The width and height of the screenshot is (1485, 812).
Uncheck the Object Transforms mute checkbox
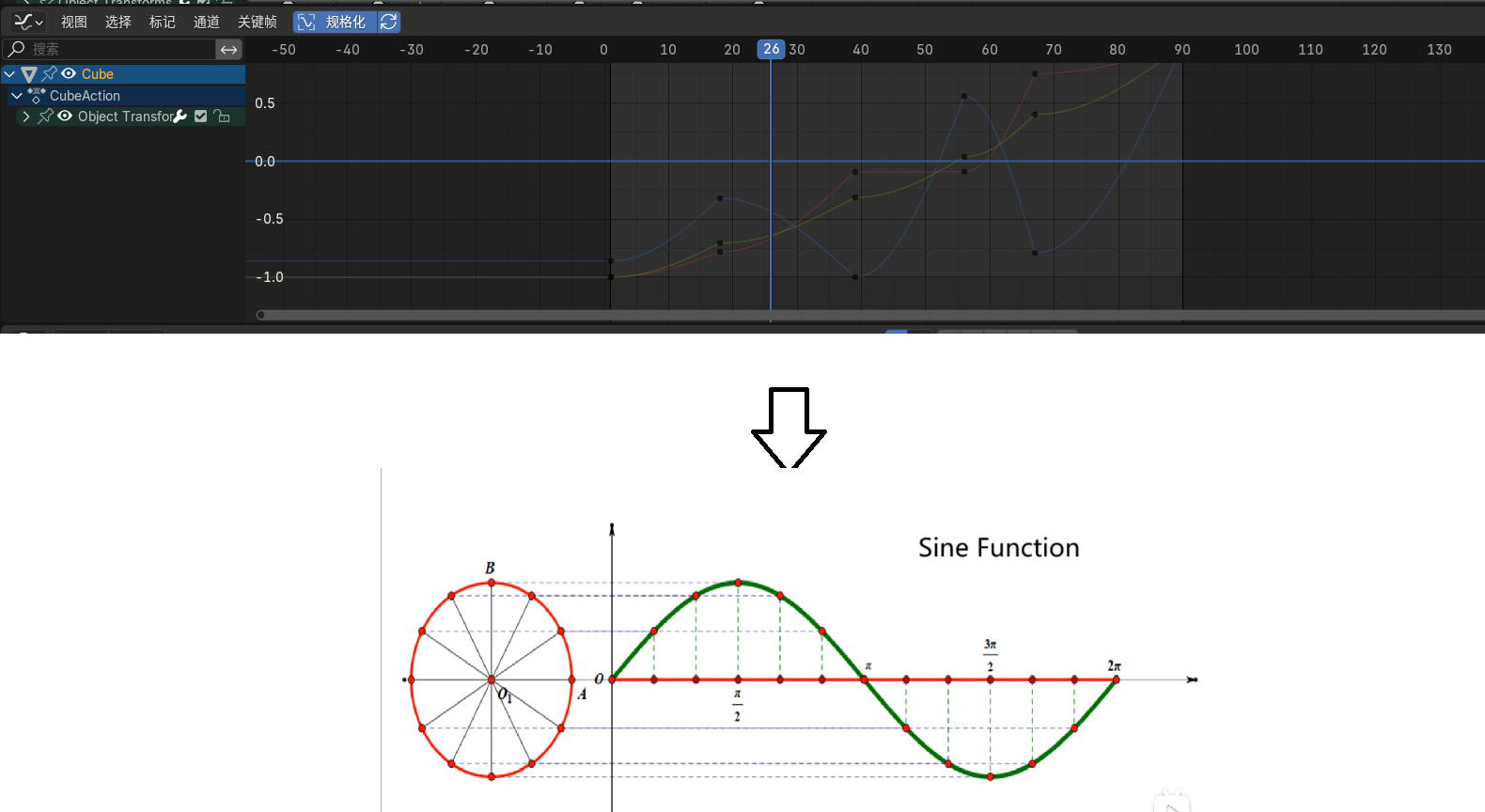200,117
